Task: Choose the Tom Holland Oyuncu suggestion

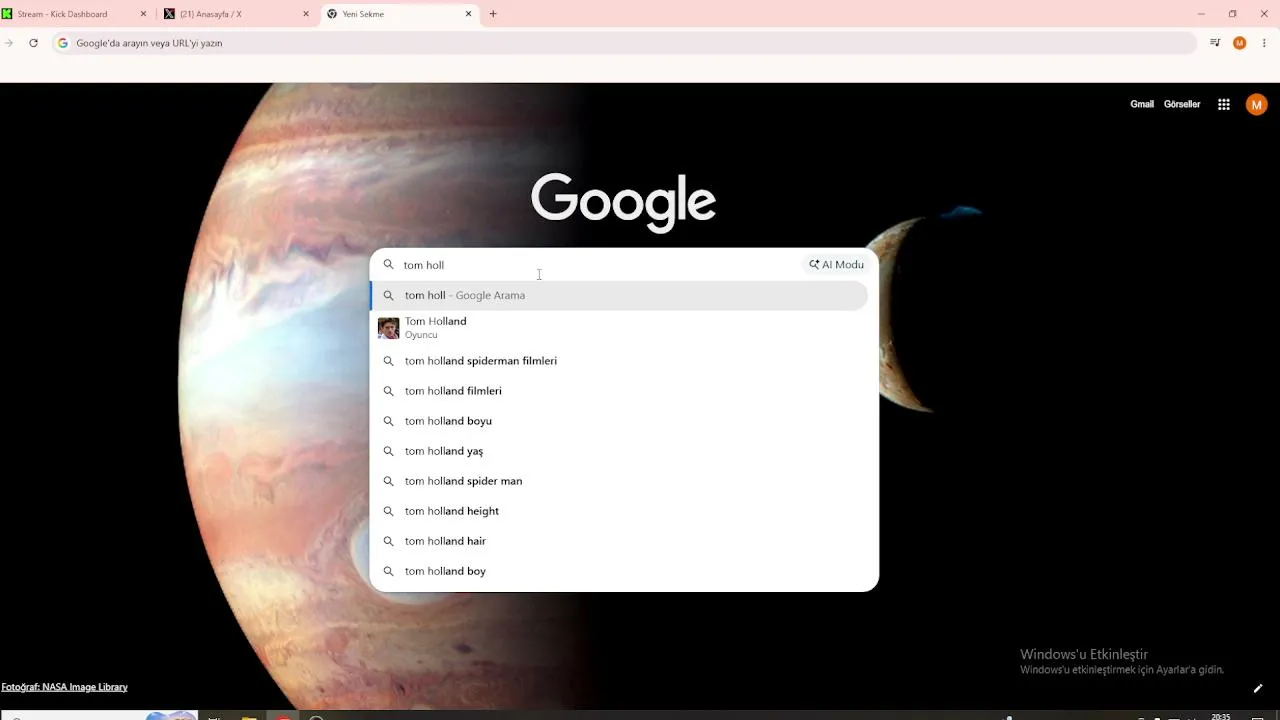Action: [x=619, y=327]
